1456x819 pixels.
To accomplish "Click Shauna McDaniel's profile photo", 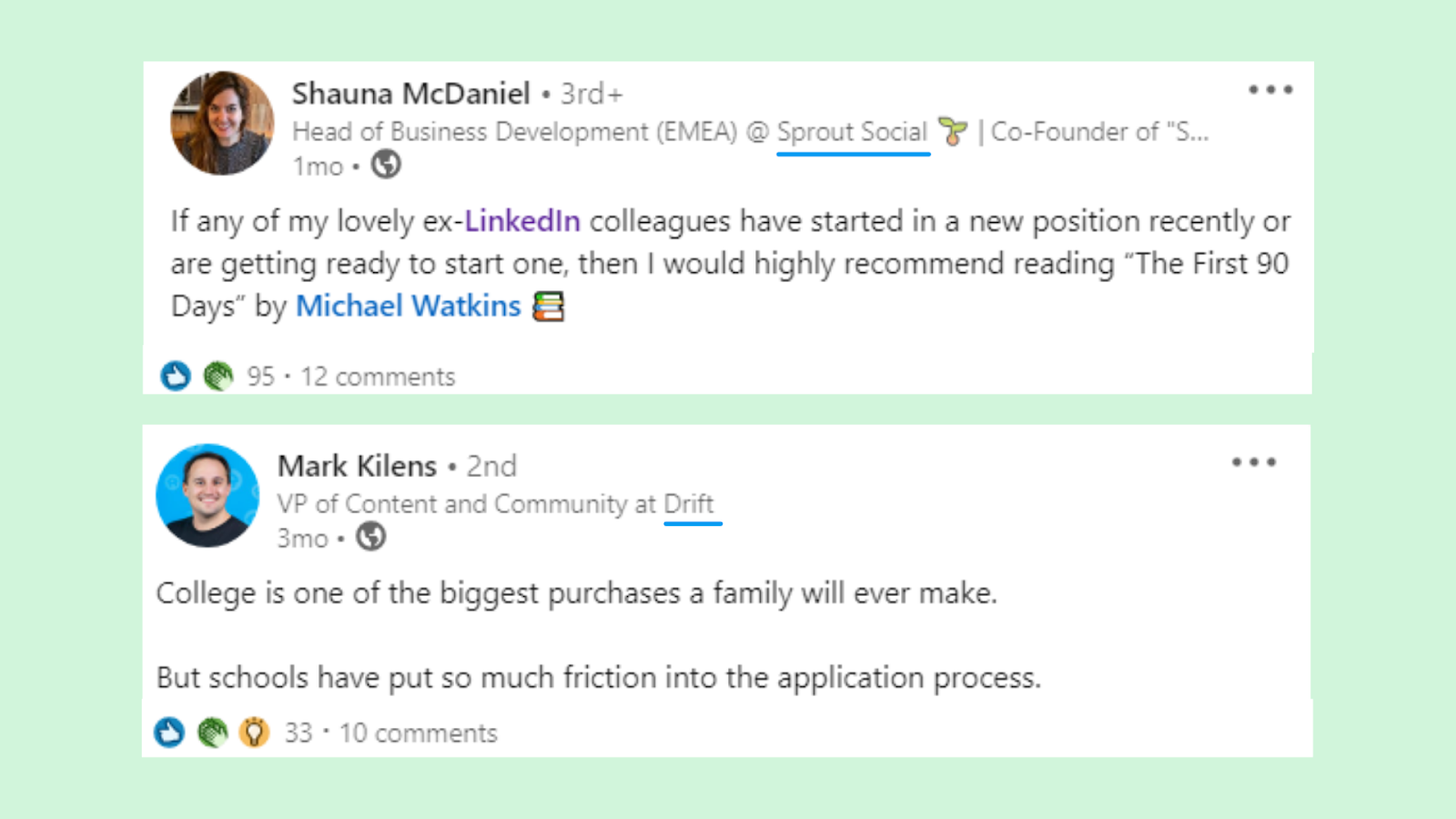I will (220, 122).
